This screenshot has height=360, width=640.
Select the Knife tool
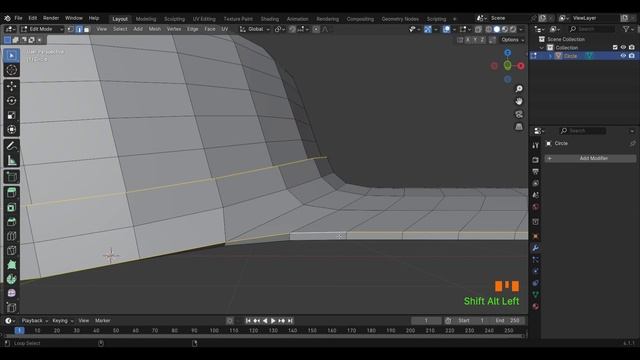click(x=11, y=250)
